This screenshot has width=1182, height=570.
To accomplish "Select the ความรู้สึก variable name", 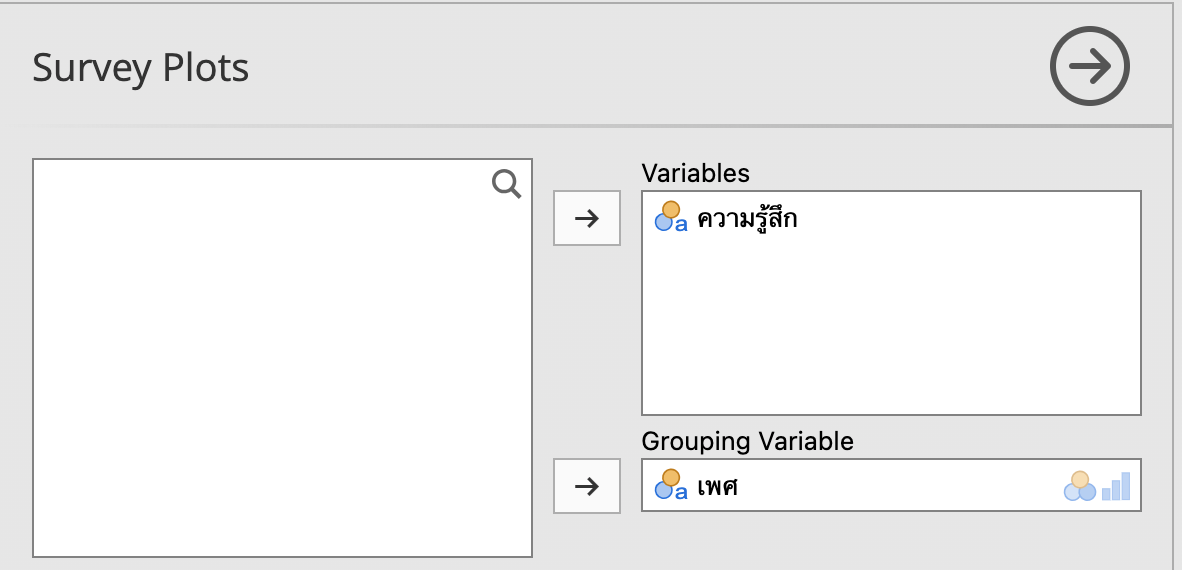I will click(x=747, y=218).
